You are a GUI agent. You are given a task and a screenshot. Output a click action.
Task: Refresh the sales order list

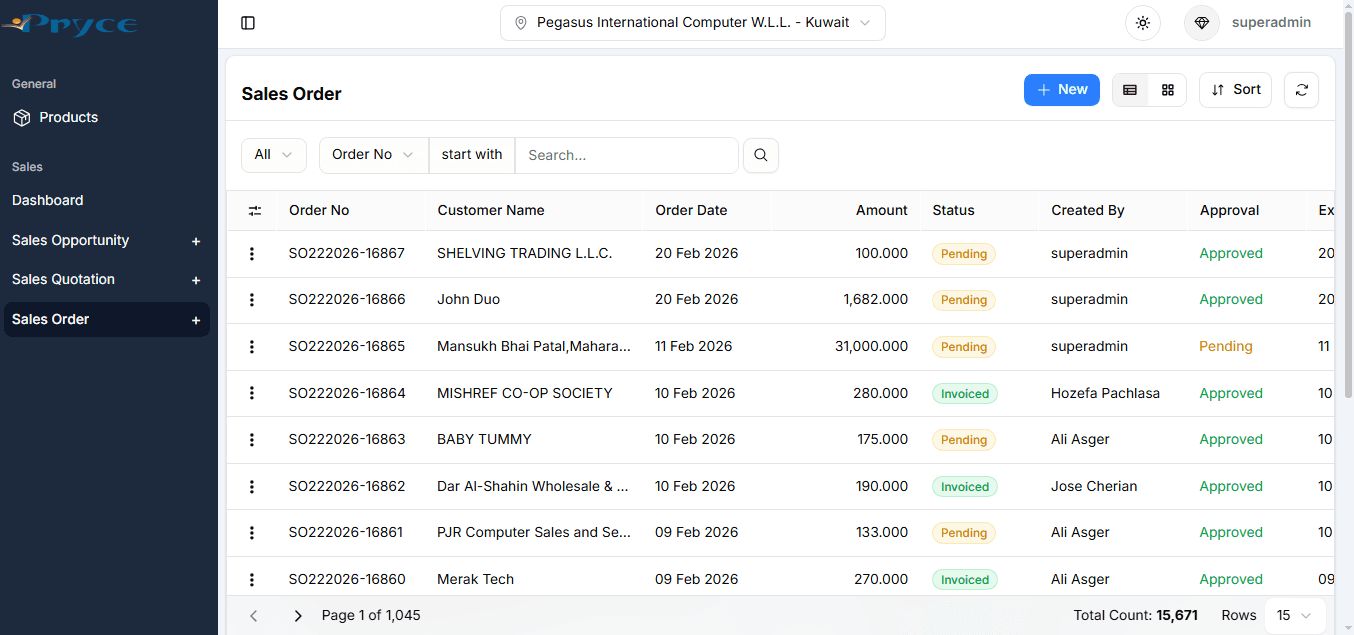[x=1301, y=89]
